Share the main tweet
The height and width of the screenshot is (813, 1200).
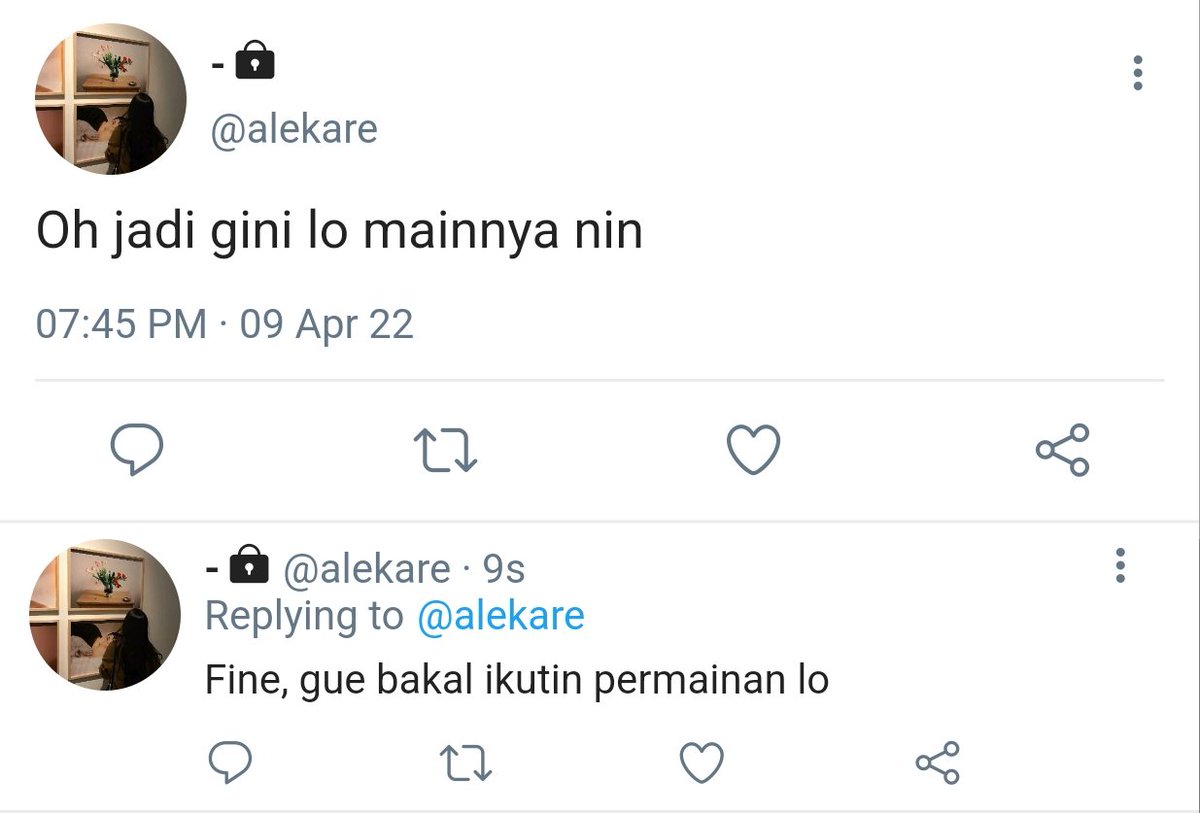(1062, 450)
